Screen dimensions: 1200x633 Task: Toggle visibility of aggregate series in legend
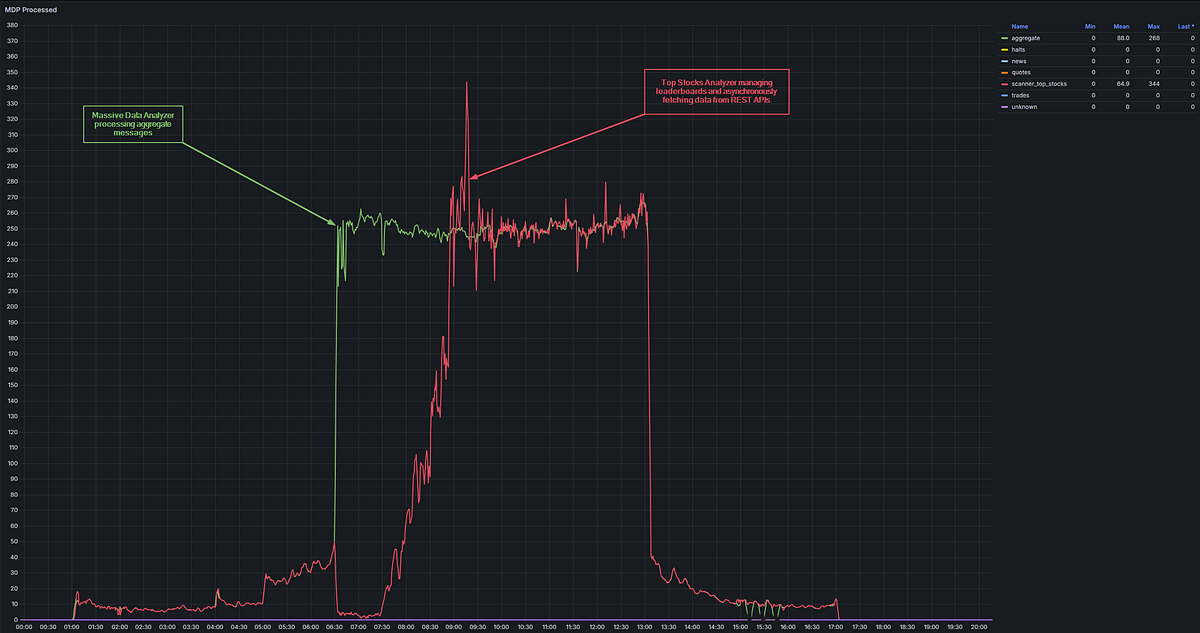coord(1025,38)
